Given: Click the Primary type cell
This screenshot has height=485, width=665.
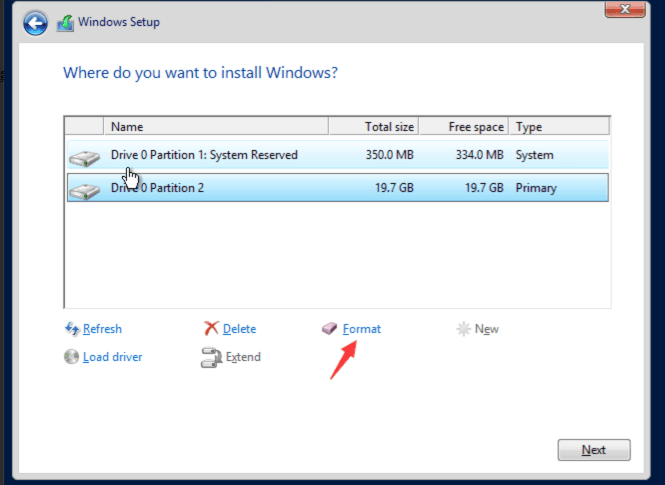Looking at the screenshot, I should click(536, 188).
